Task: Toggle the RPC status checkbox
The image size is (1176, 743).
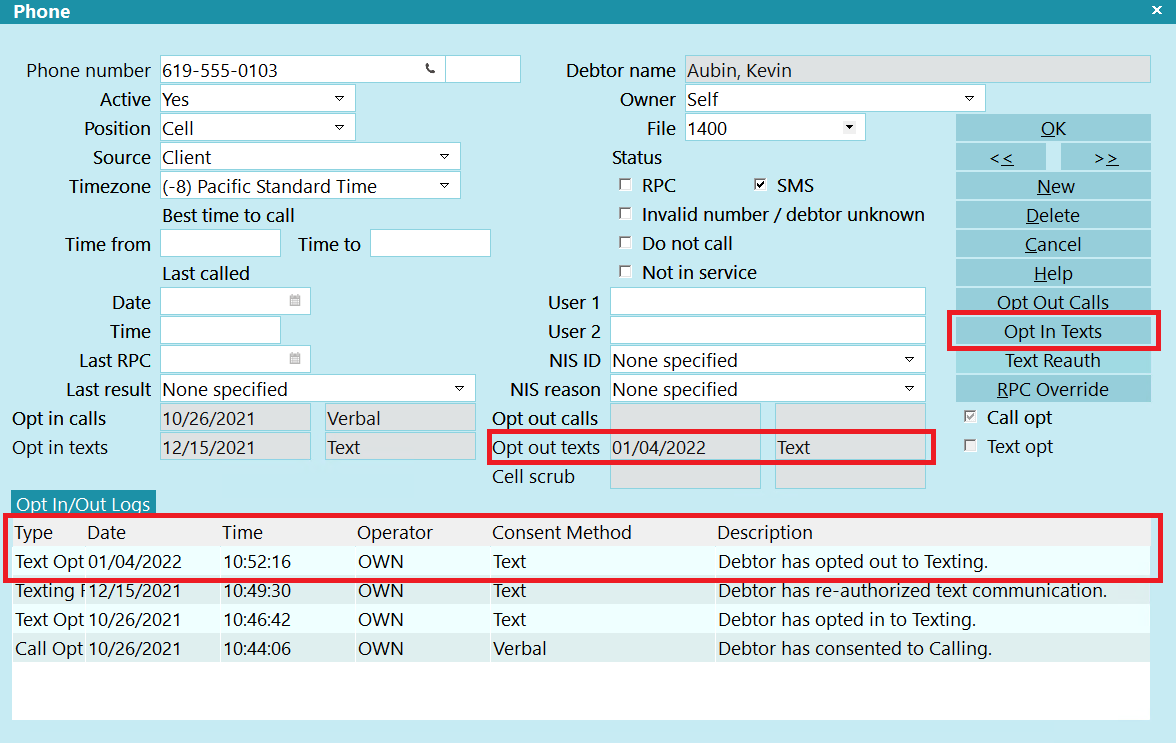Action: point(625,184)
